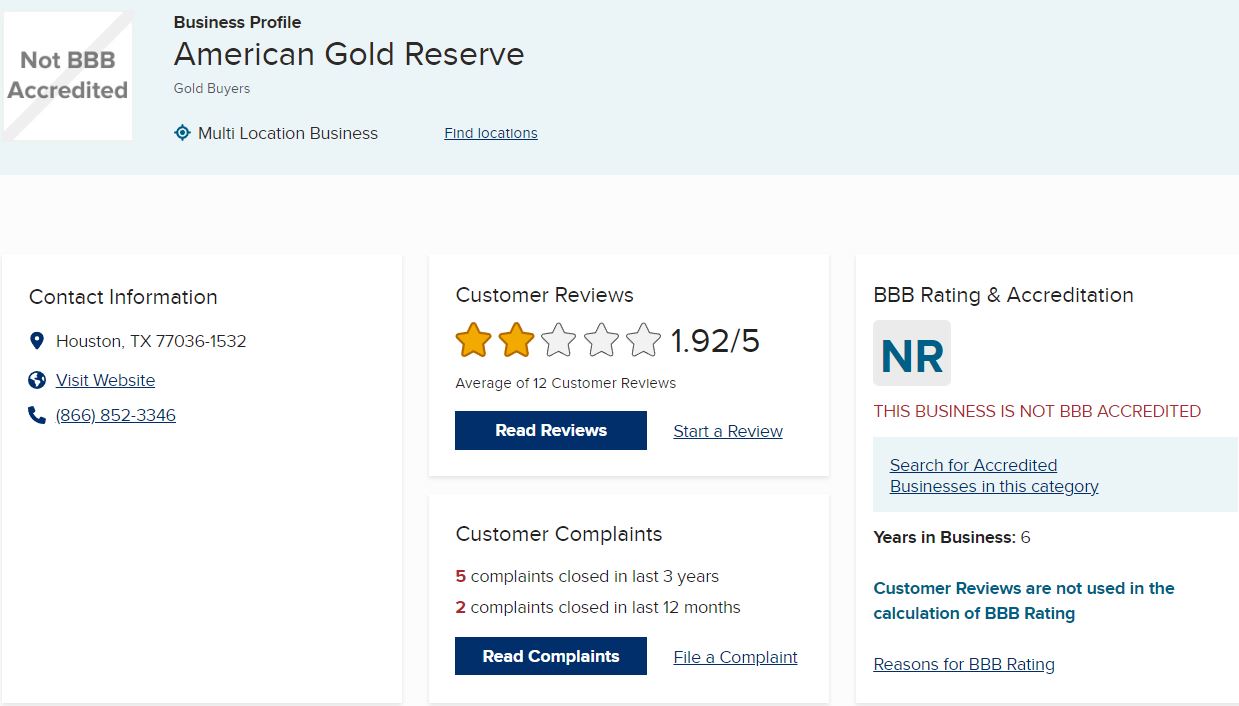Open the Start a Review link

(728, 431)
